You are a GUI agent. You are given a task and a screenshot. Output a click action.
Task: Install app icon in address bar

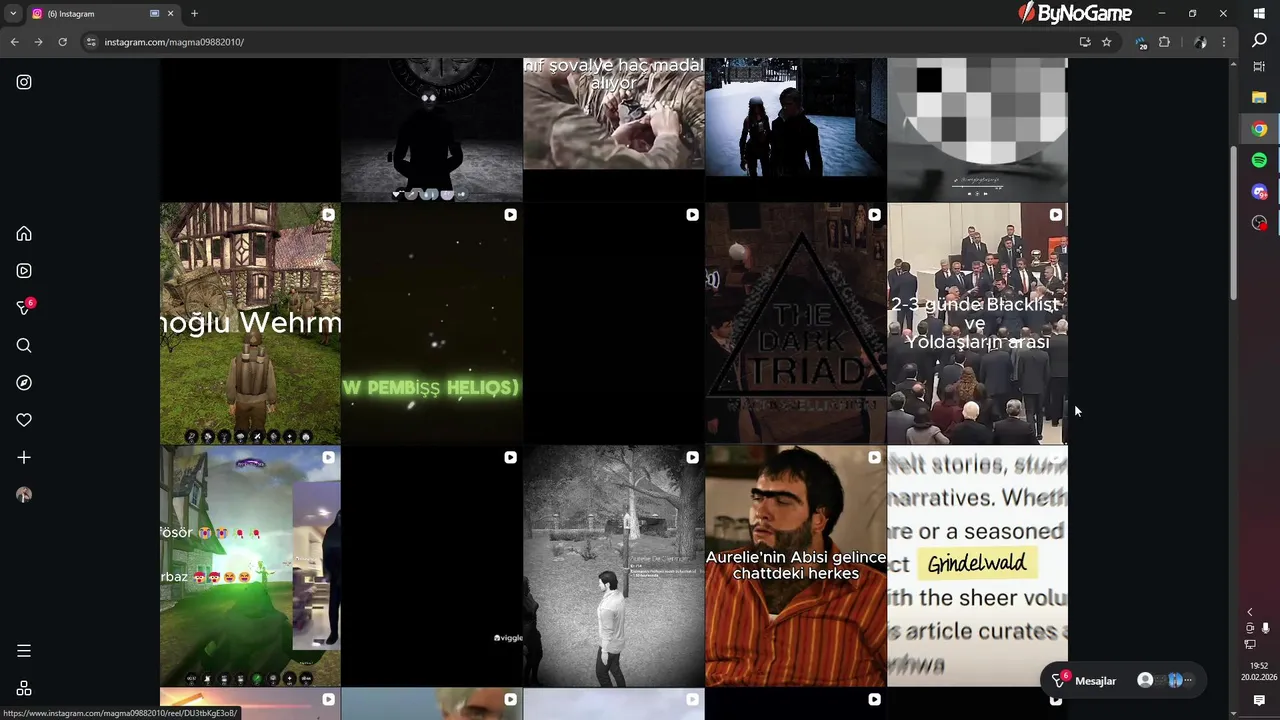click(x=1085, y=42)
